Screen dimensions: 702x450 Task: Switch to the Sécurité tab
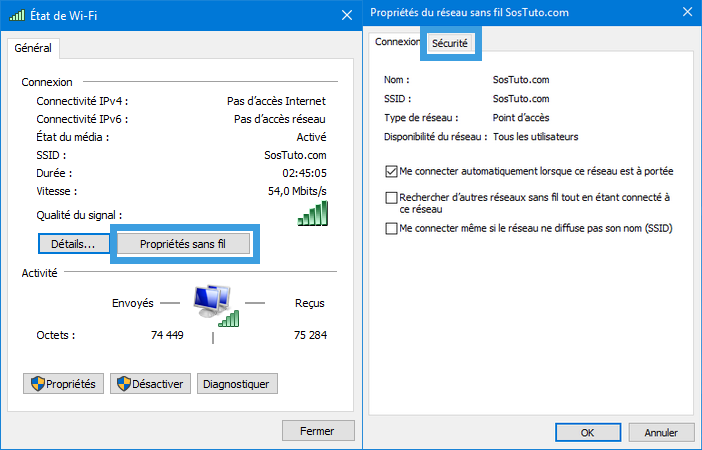[x=450, y=43]
